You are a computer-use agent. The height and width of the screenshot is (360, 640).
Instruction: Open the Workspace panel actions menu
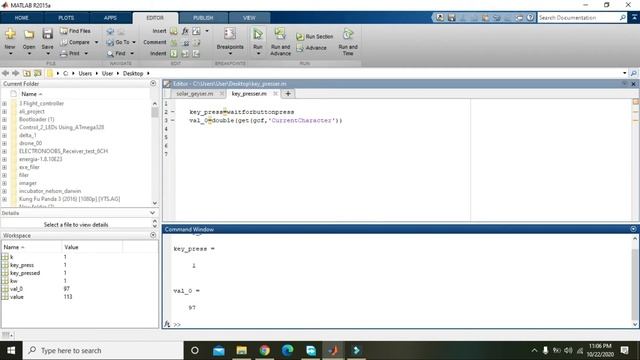pyautogui.click(x=153, y=235)
